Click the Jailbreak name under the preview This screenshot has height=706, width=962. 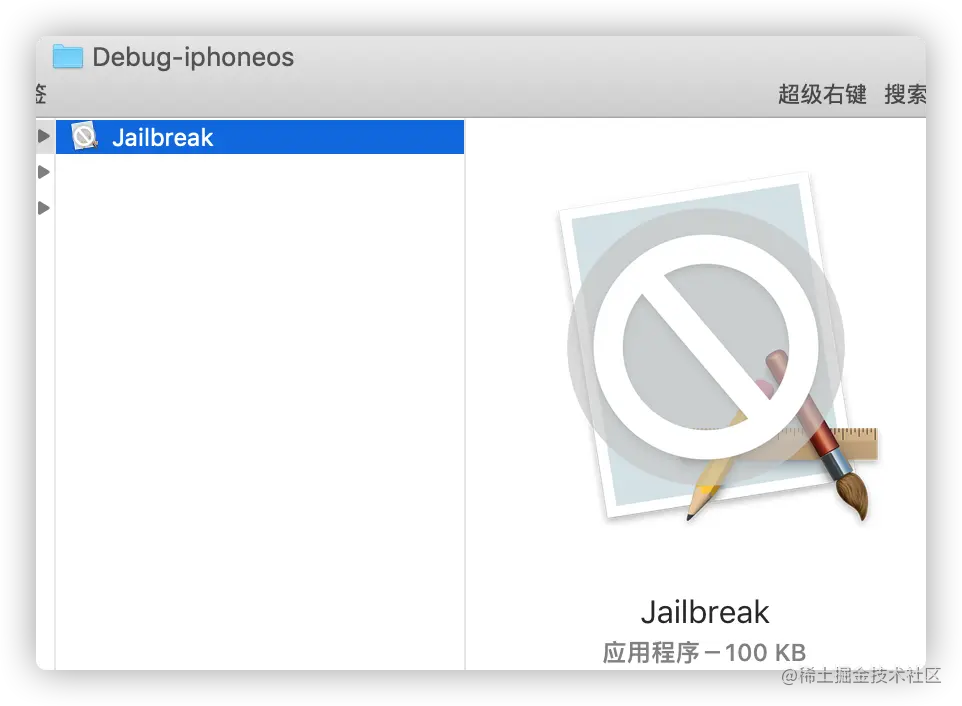(705, 612)
